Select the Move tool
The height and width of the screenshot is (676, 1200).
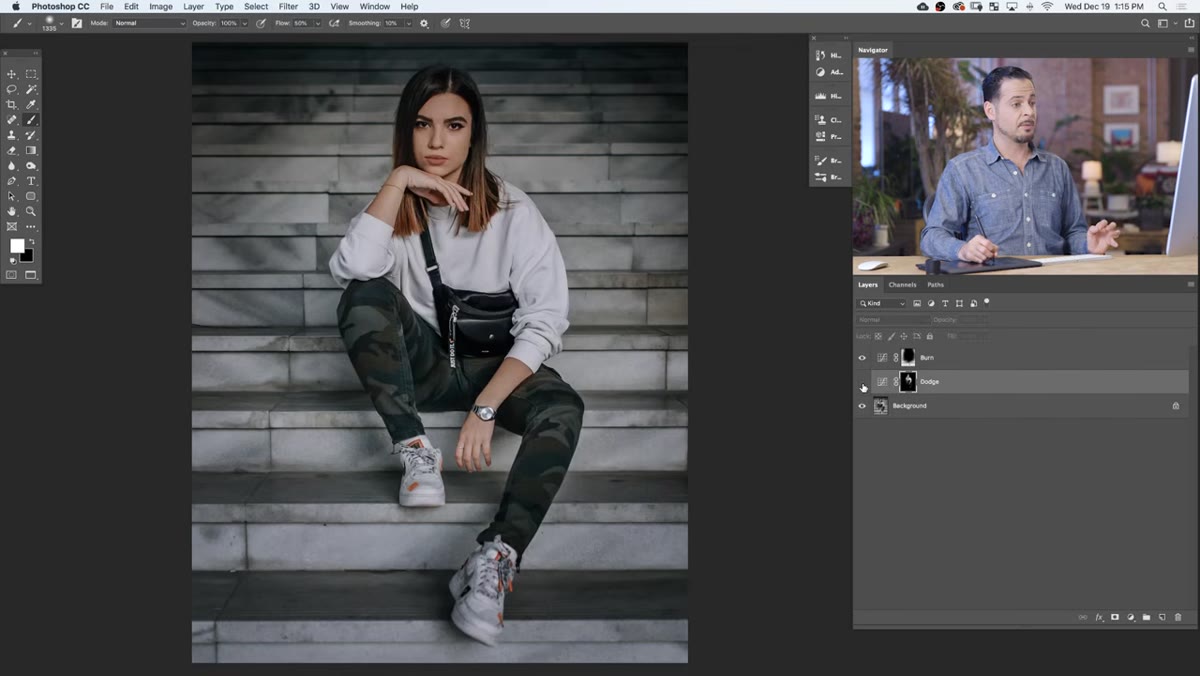pos(12,74)
